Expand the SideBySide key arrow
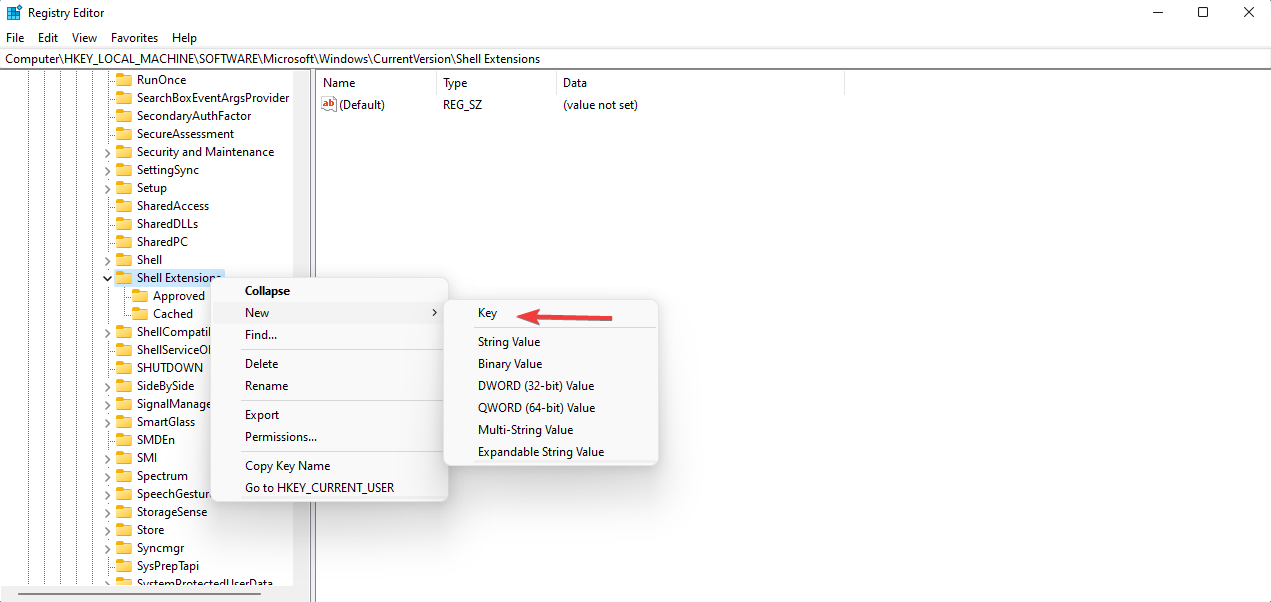1271x602 pixels. coord(107,386)
